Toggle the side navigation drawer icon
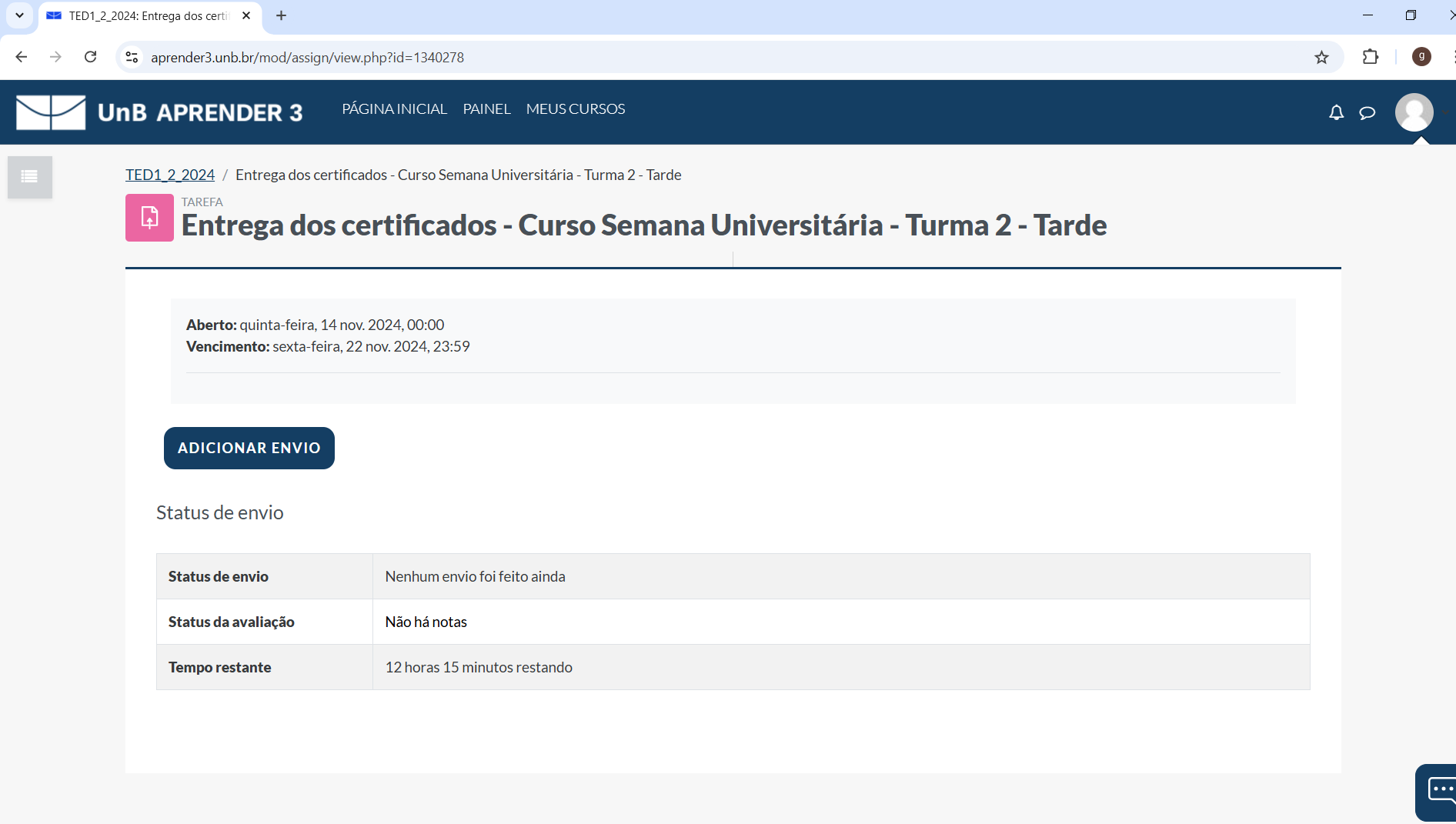Viewport: 1456px width, 824px height. 30,177
